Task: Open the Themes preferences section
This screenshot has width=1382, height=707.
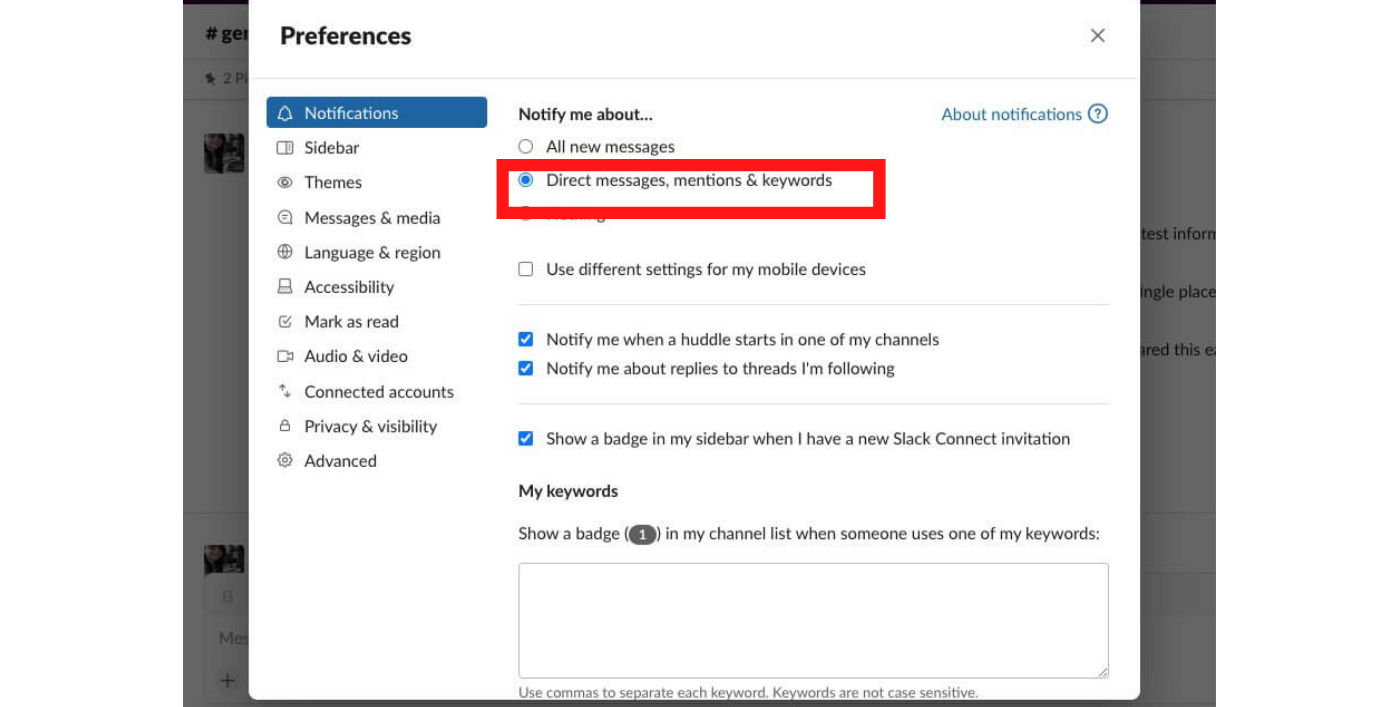Action: 377,182
